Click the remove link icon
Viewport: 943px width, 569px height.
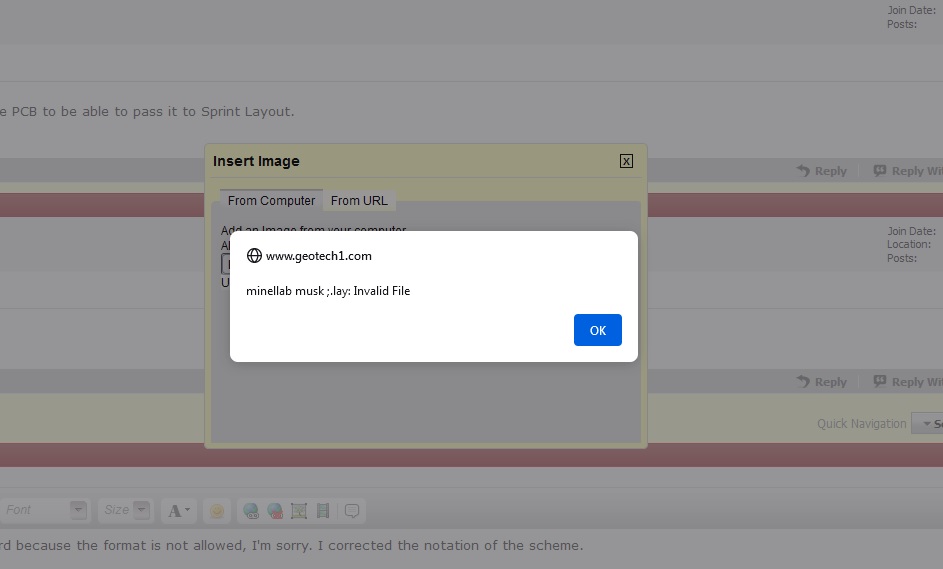point(275,511)
